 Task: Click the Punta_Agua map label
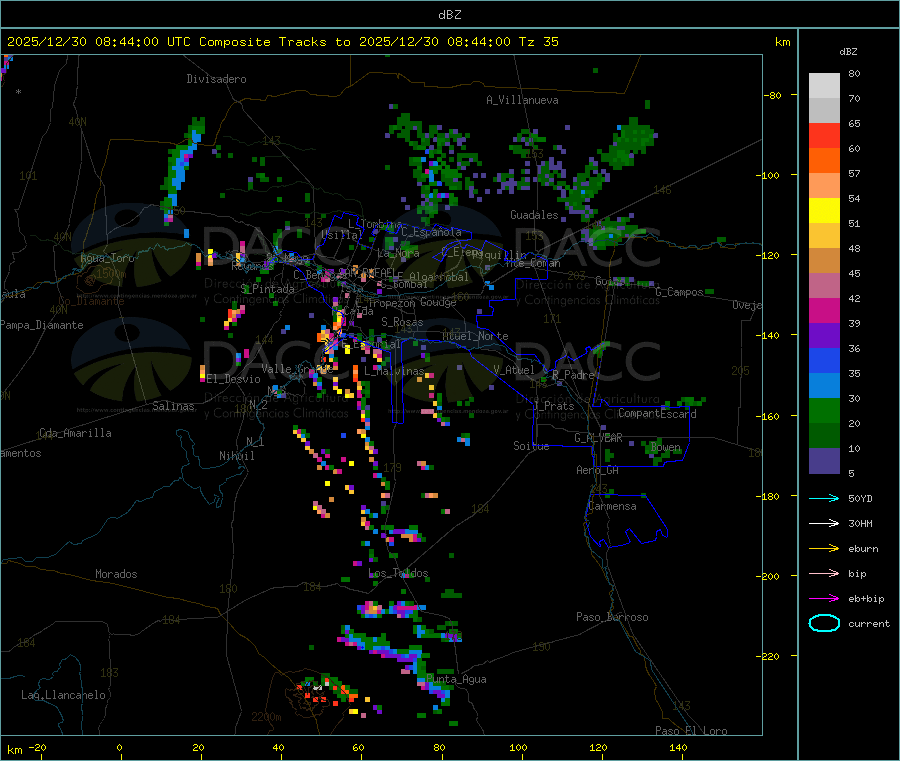[x=456, y=680]
